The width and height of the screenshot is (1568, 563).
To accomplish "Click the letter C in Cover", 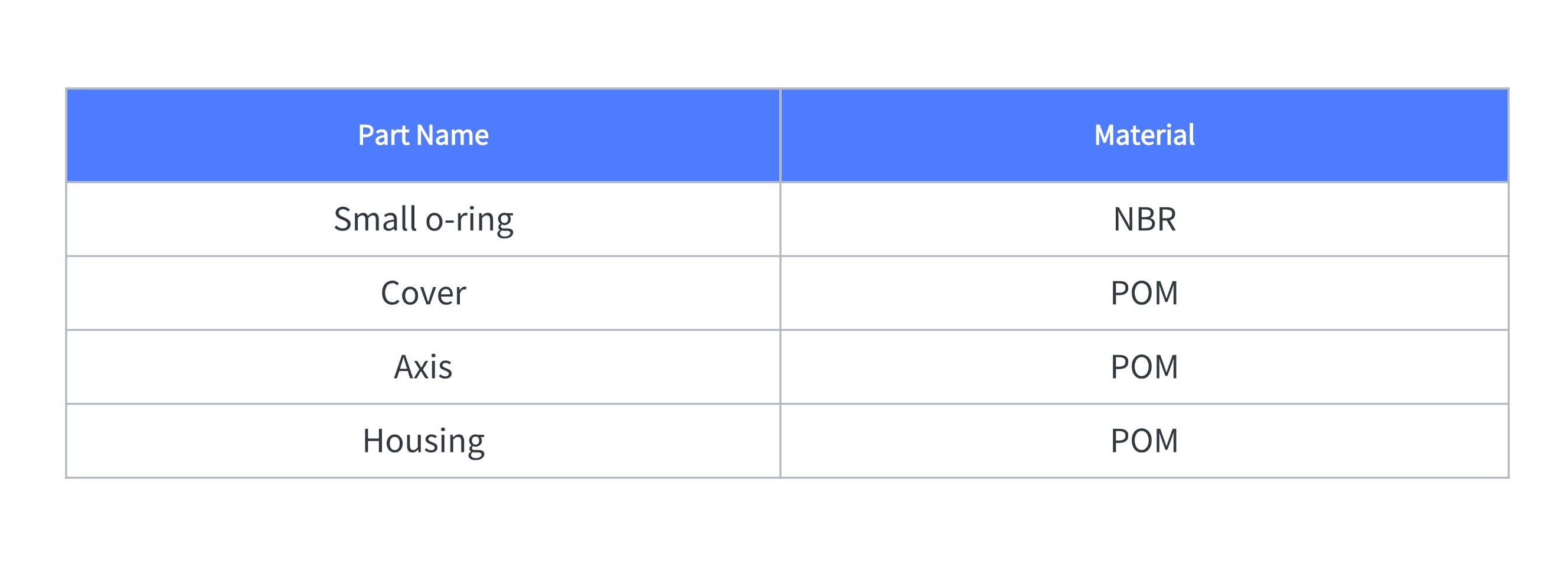I will tap(392, 293).
